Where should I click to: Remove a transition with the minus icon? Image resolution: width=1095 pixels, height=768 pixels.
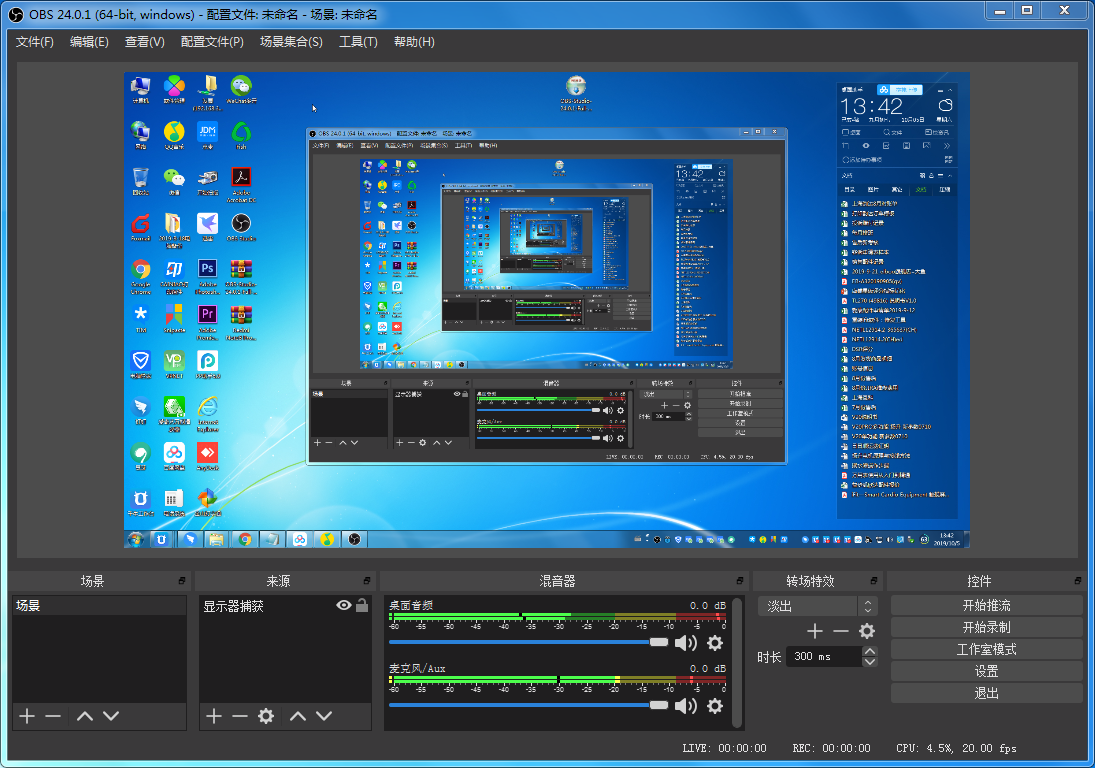click(x=839, y=631)
